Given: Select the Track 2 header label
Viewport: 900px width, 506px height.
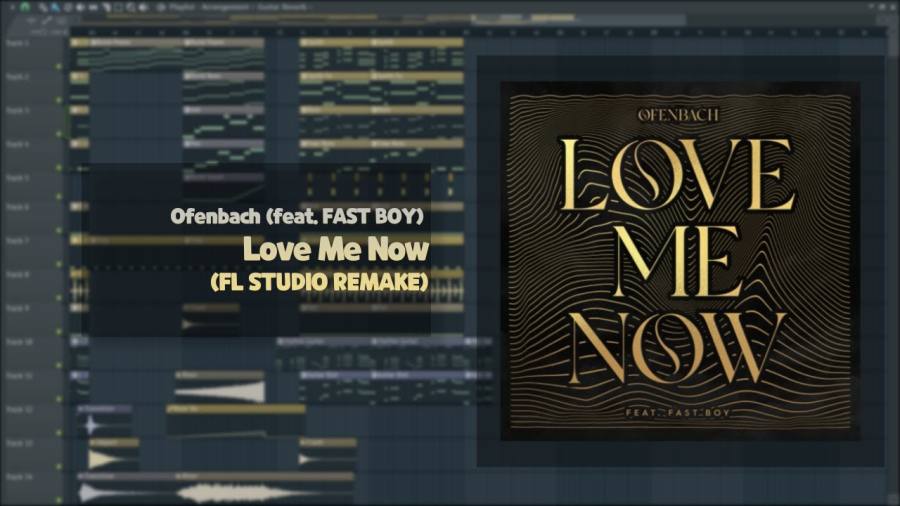Looking at the screenshot, I should pyautogui.click(x=17, y=76).
